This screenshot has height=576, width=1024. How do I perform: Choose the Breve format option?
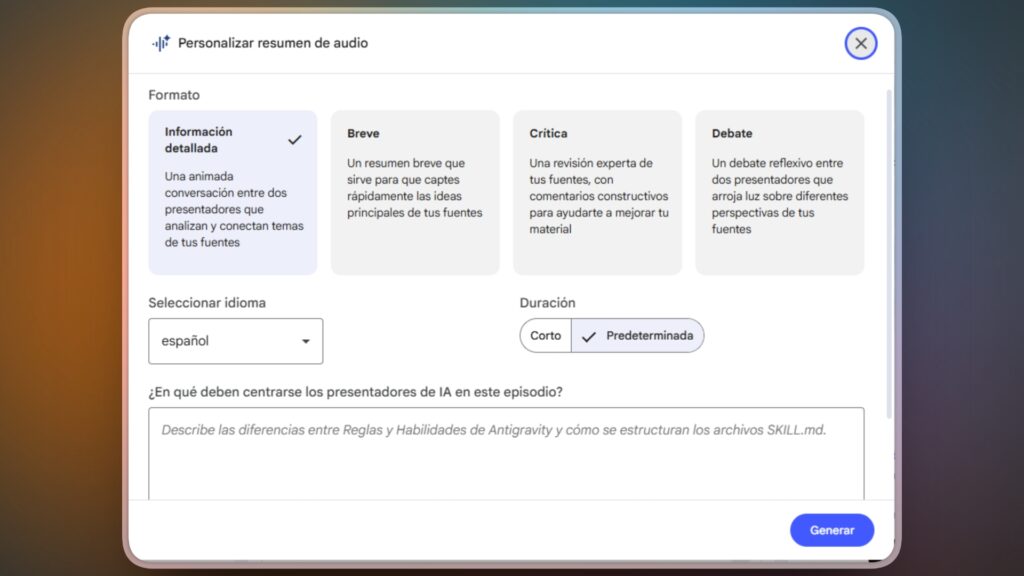(415, 192)
